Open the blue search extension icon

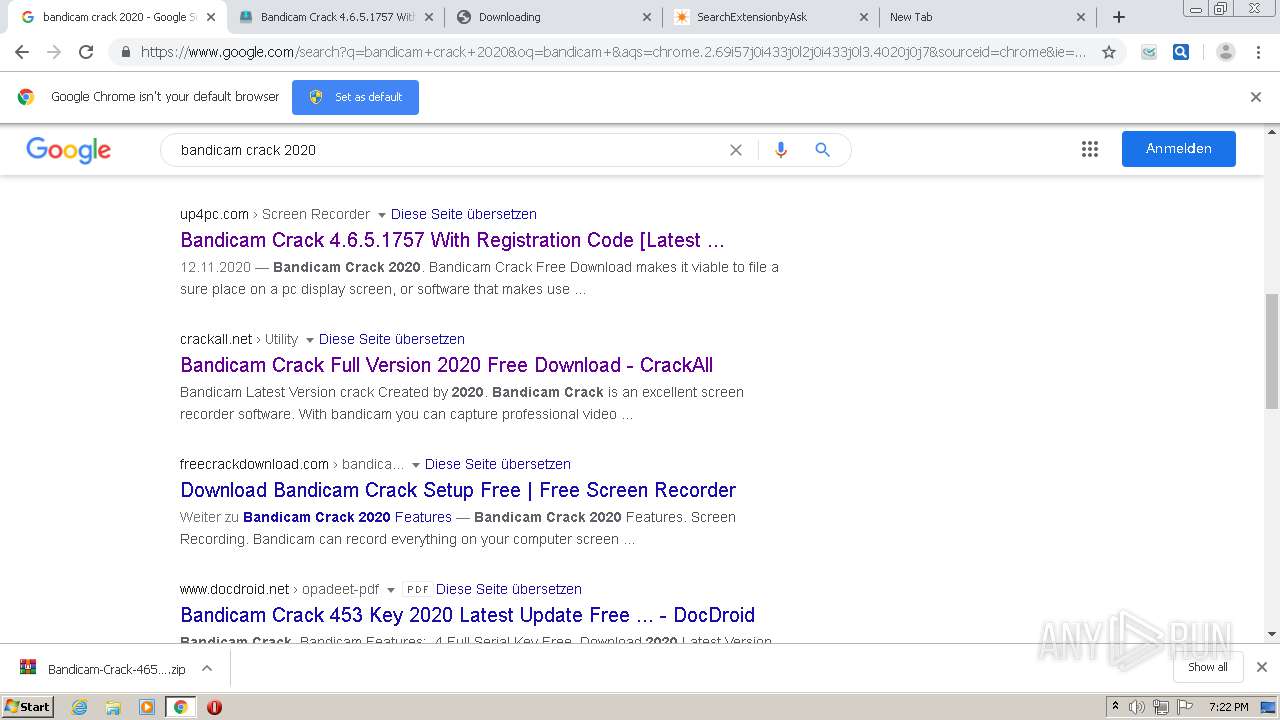click(x=1181, y=52)
